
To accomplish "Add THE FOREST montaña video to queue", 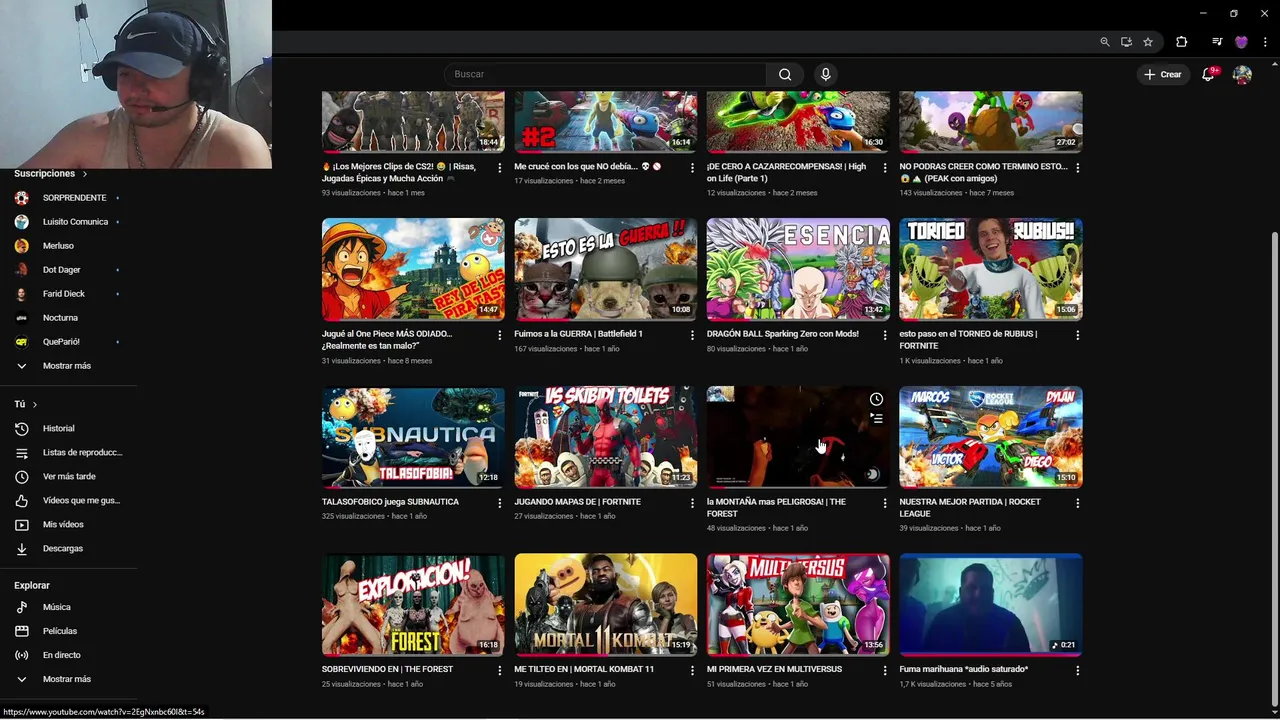I will 876,419.
